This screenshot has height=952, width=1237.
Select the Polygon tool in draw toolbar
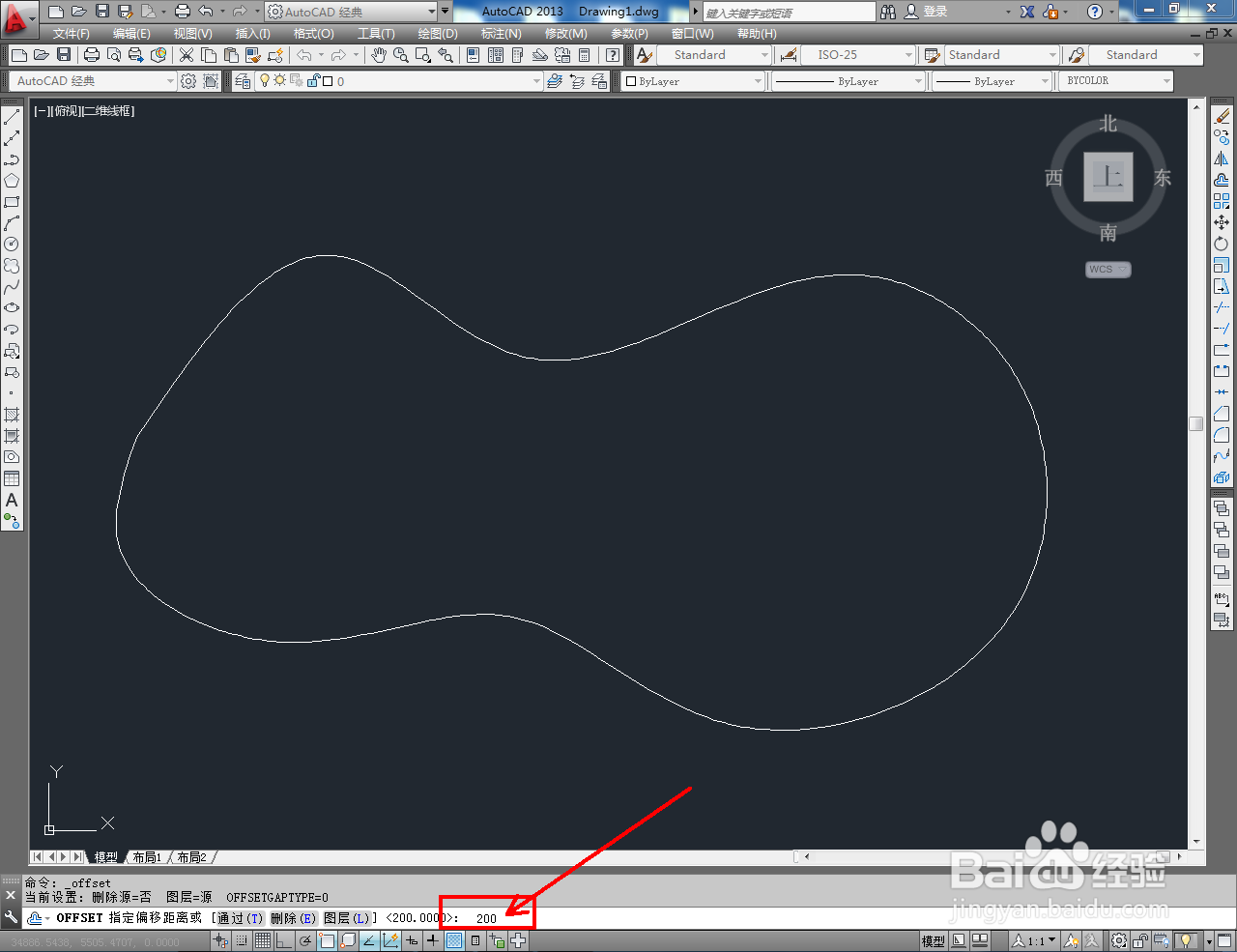click(x=12, y=181)
